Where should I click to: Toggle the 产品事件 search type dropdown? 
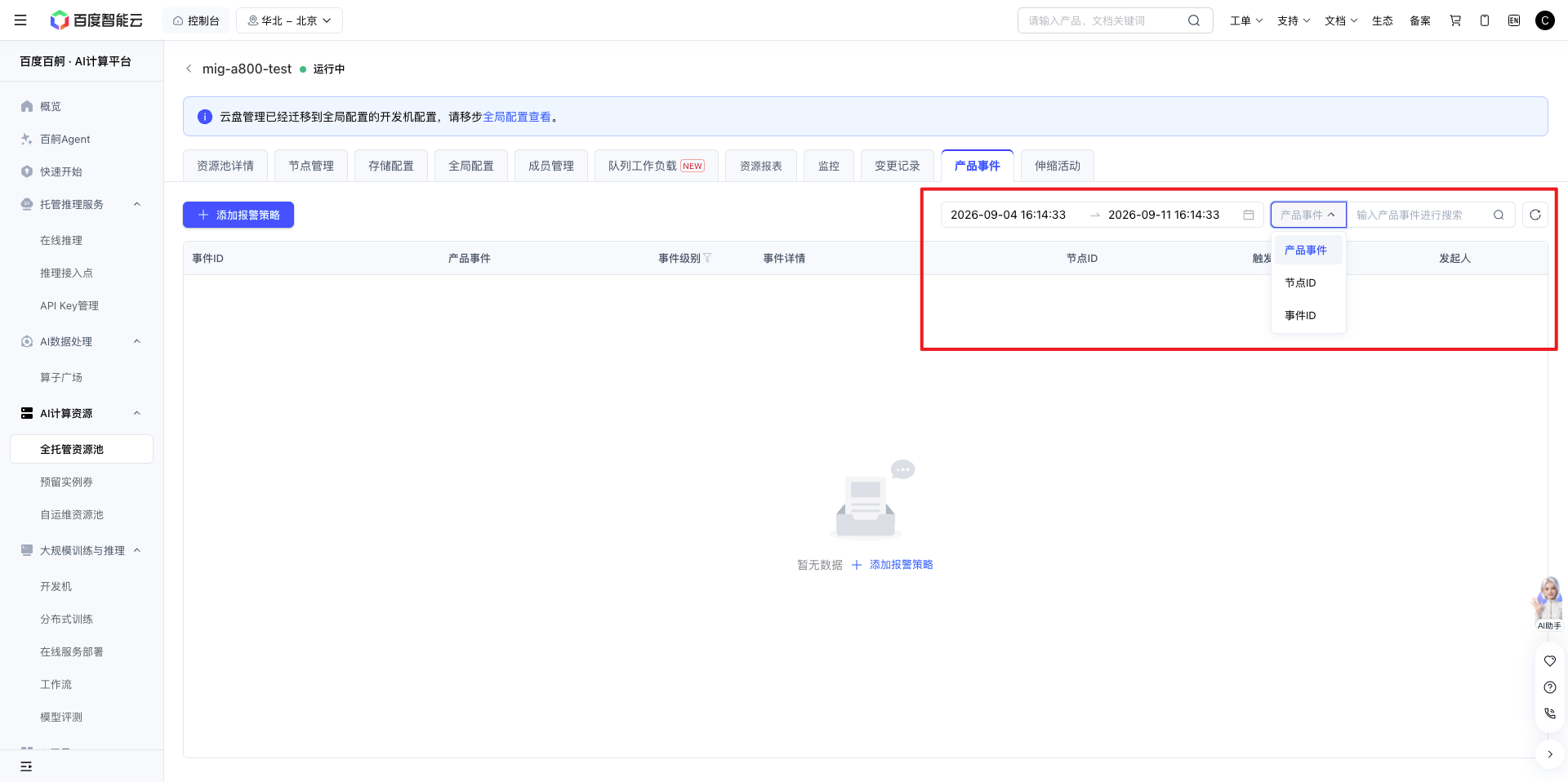click(x=1308, y=215)
